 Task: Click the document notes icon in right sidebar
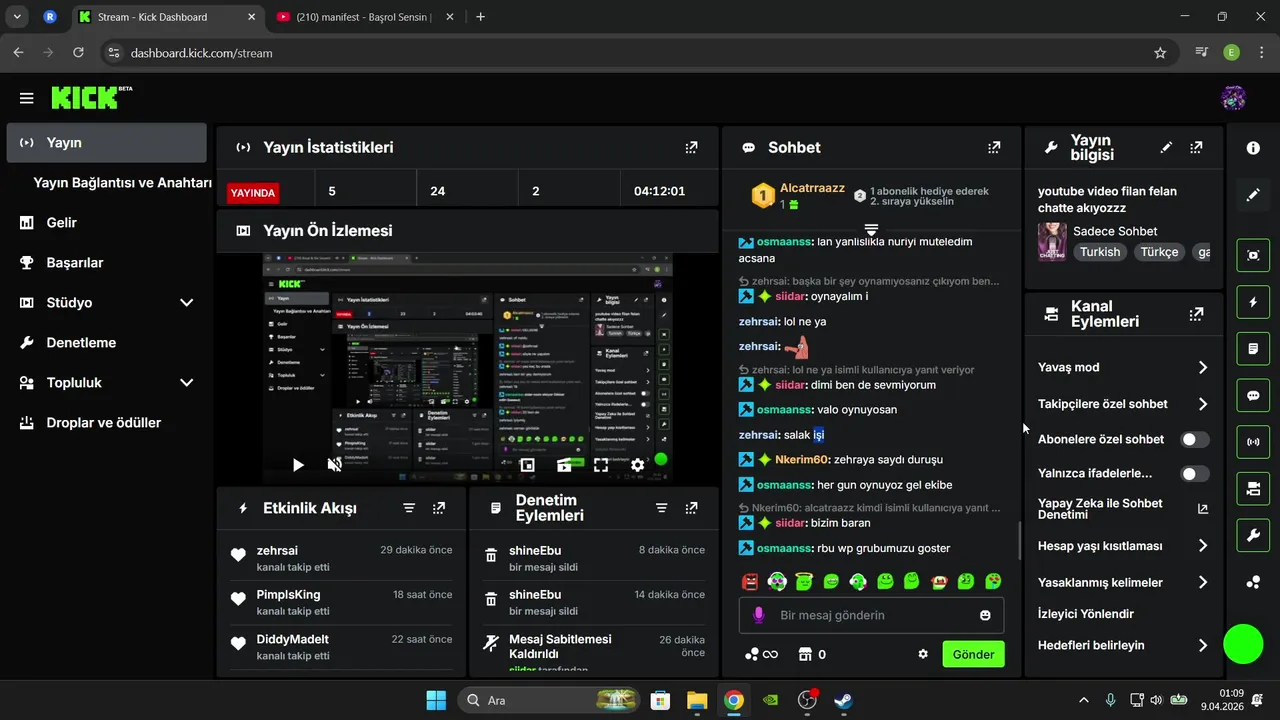point(1253,349)
